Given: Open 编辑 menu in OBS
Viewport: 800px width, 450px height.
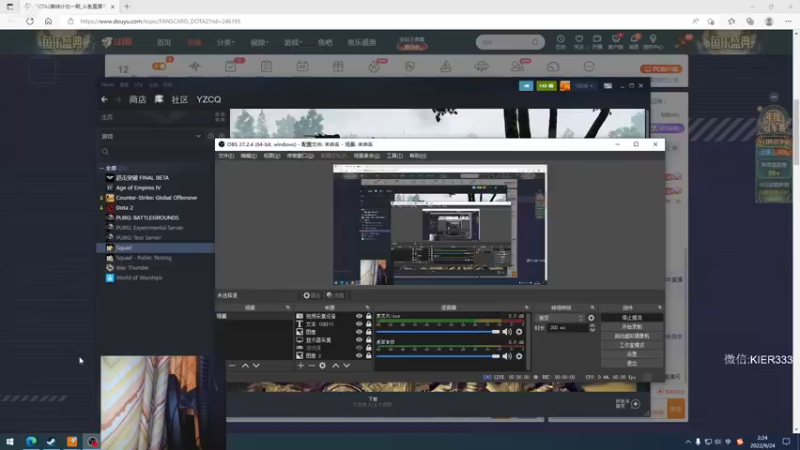Looking at the screenshot, I should pyautogui.click(x=248, y=156).
